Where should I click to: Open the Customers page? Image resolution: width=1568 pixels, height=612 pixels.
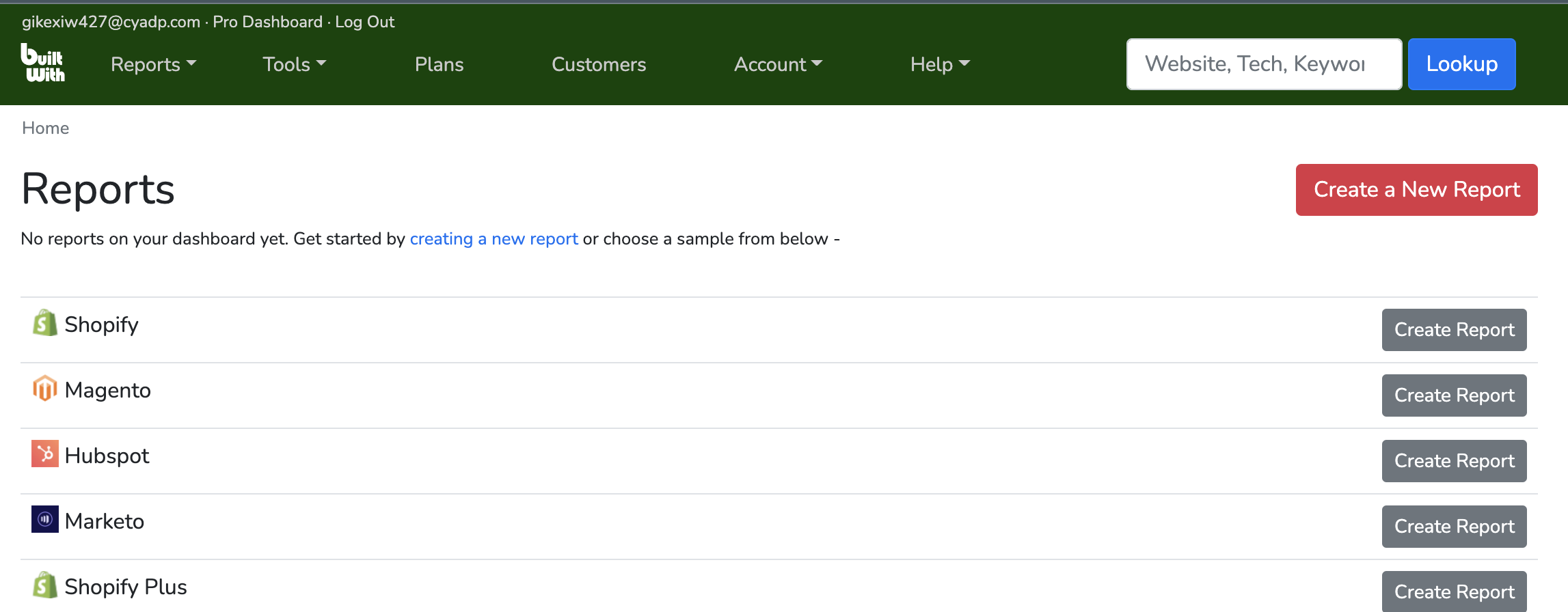599,64
